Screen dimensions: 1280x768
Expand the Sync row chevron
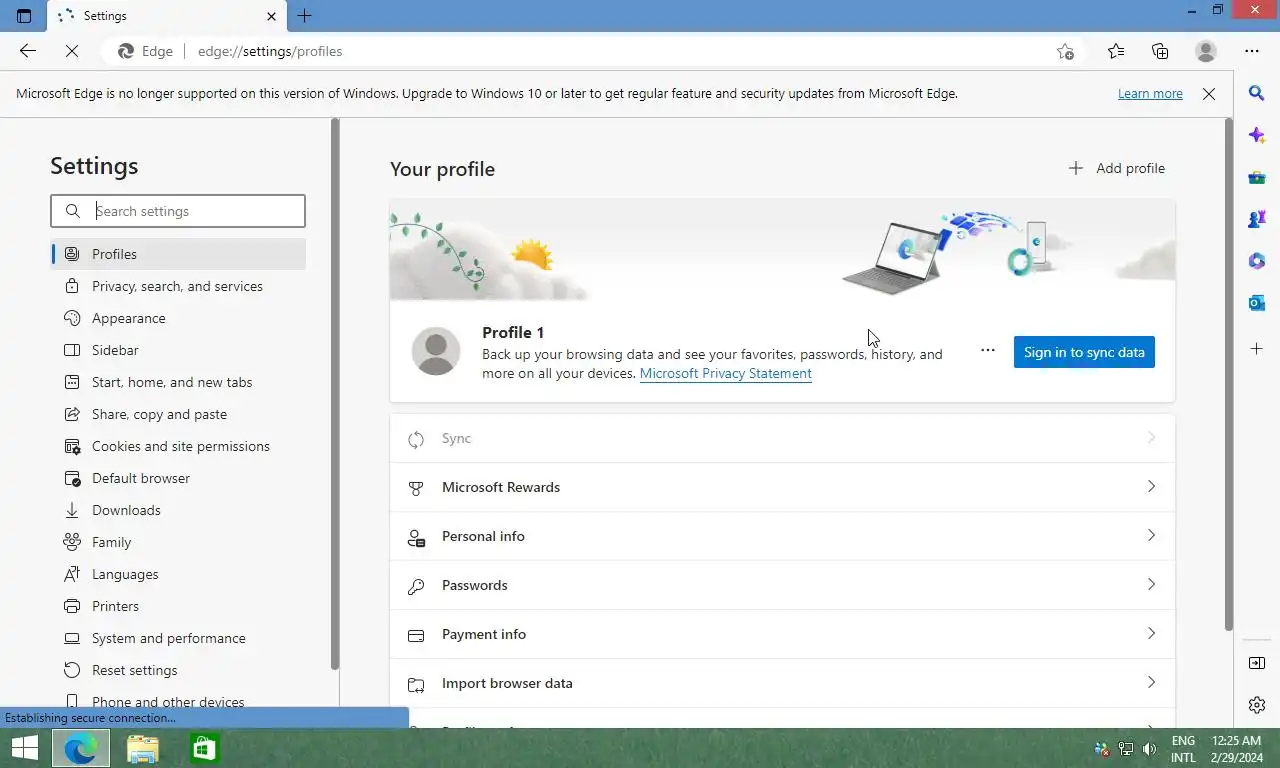click(1151, 438)
